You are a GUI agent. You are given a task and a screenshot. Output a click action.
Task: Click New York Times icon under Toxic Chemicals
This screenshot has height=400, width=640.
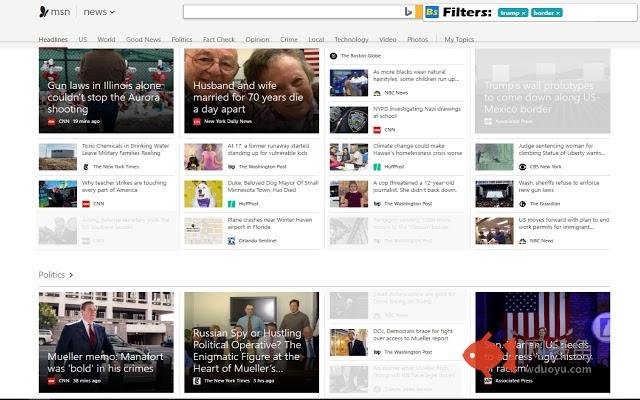[x=86, y=167]
